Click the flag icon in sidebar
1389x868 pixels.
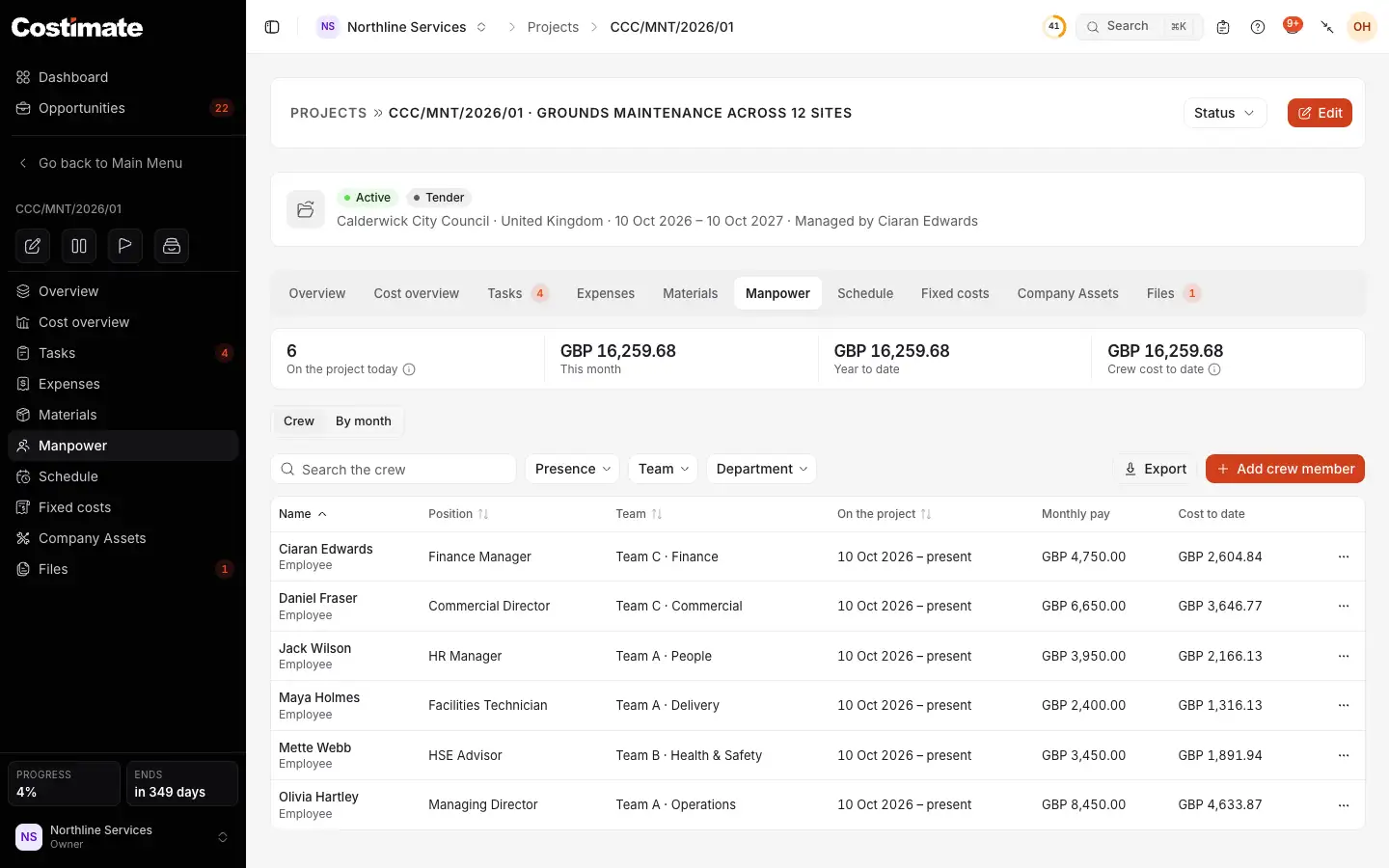[x=125, y=246]
